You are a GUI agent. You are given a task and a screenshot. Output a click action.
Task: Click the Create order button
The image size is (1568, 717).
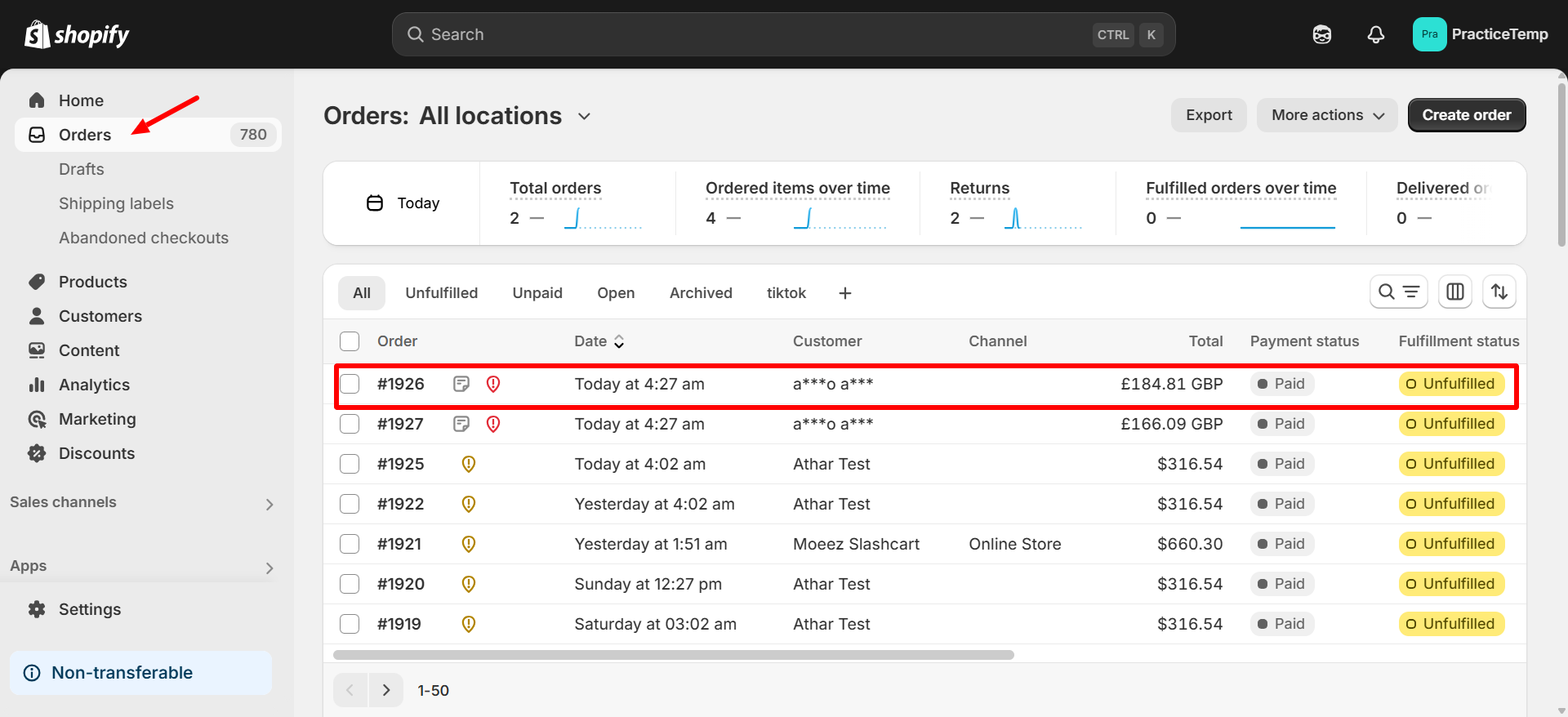(x=1466, y=115)
